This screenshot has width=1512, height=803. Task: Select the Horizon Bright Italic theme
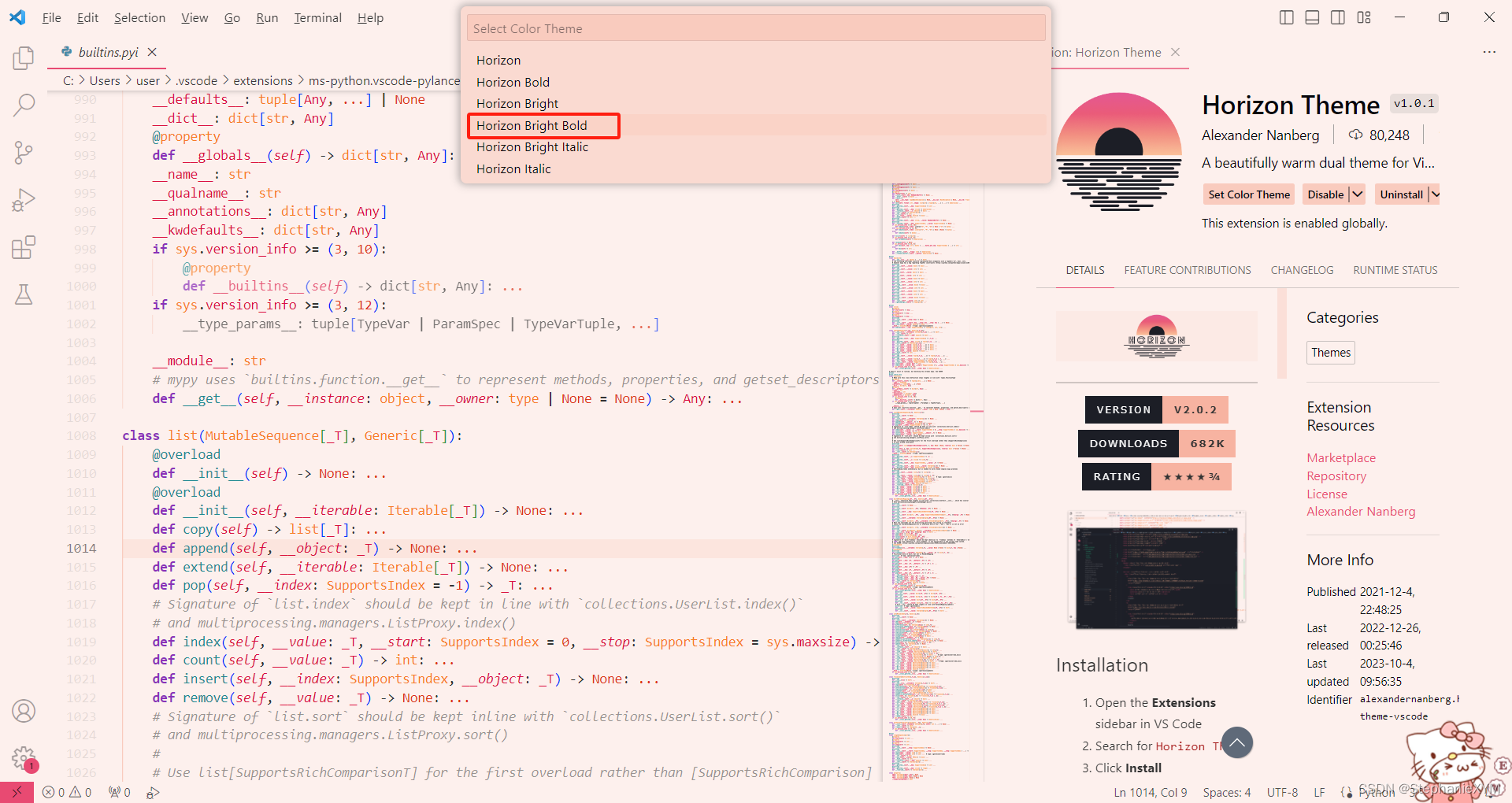coord(756,146)
